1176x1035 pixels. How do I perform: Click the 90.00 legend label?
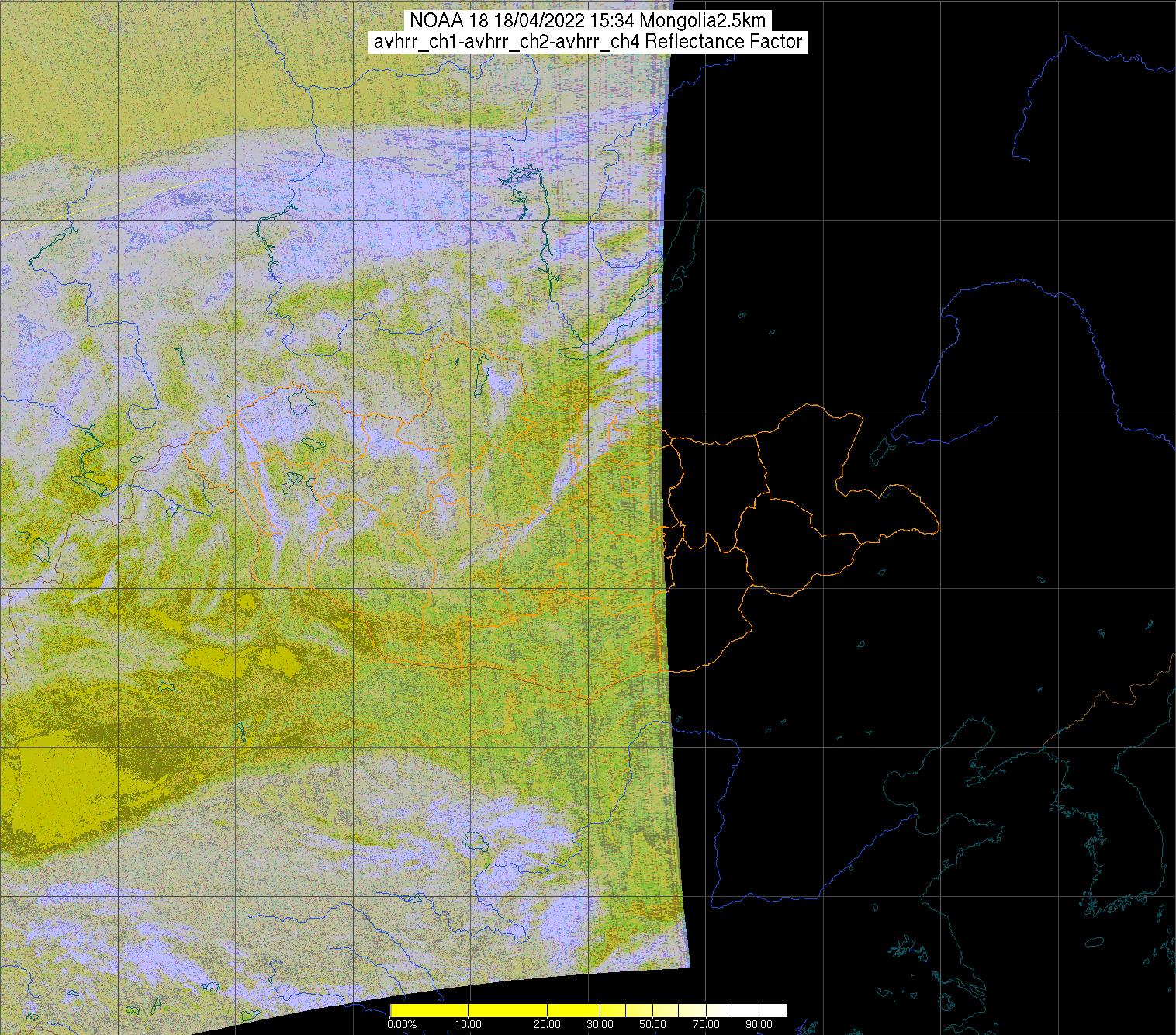coord(757,1024)
